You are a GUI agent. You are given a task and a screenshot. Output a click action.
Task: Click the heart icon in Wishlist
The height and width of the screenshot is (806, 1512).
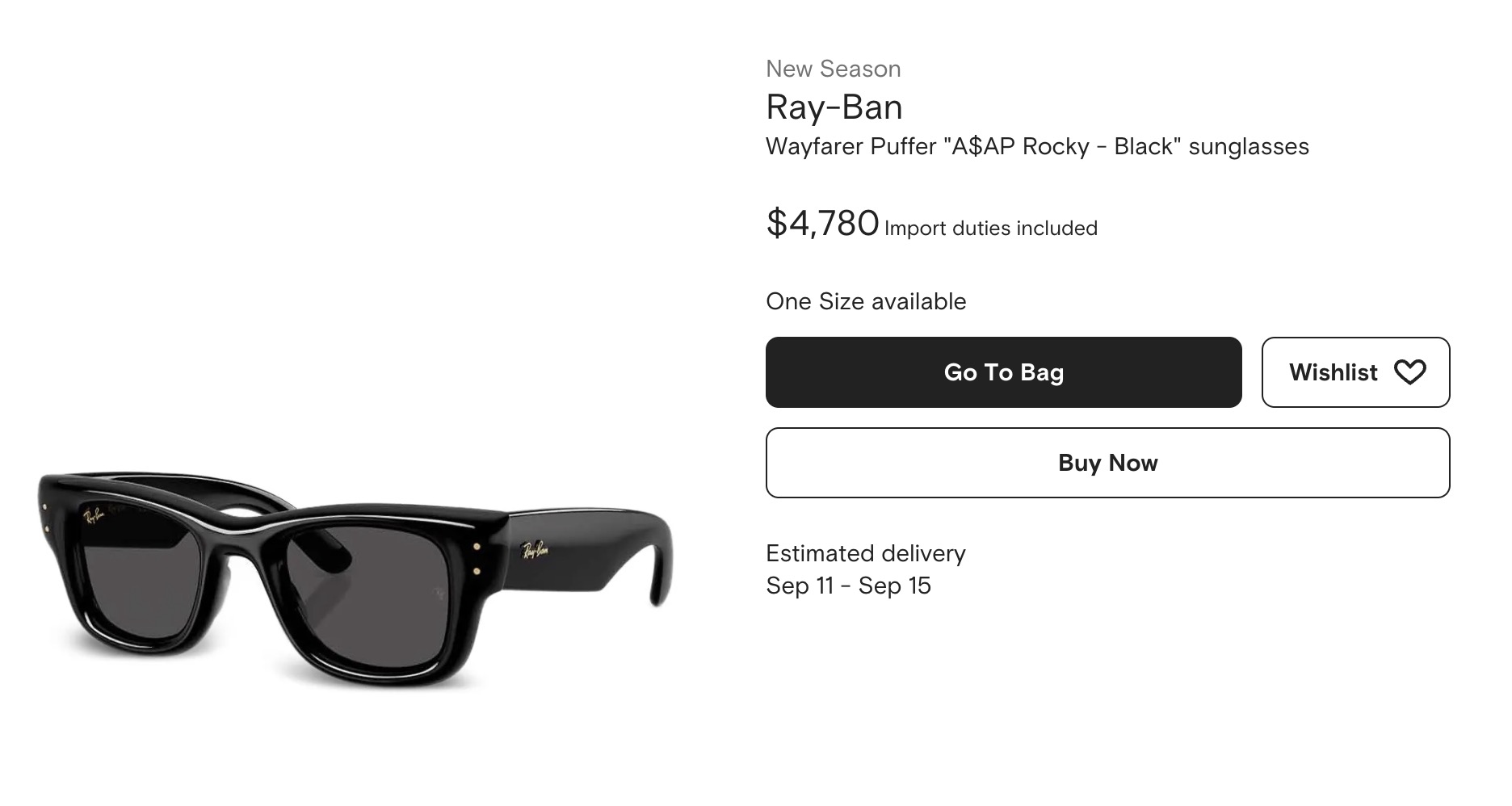coord(1409,372)
